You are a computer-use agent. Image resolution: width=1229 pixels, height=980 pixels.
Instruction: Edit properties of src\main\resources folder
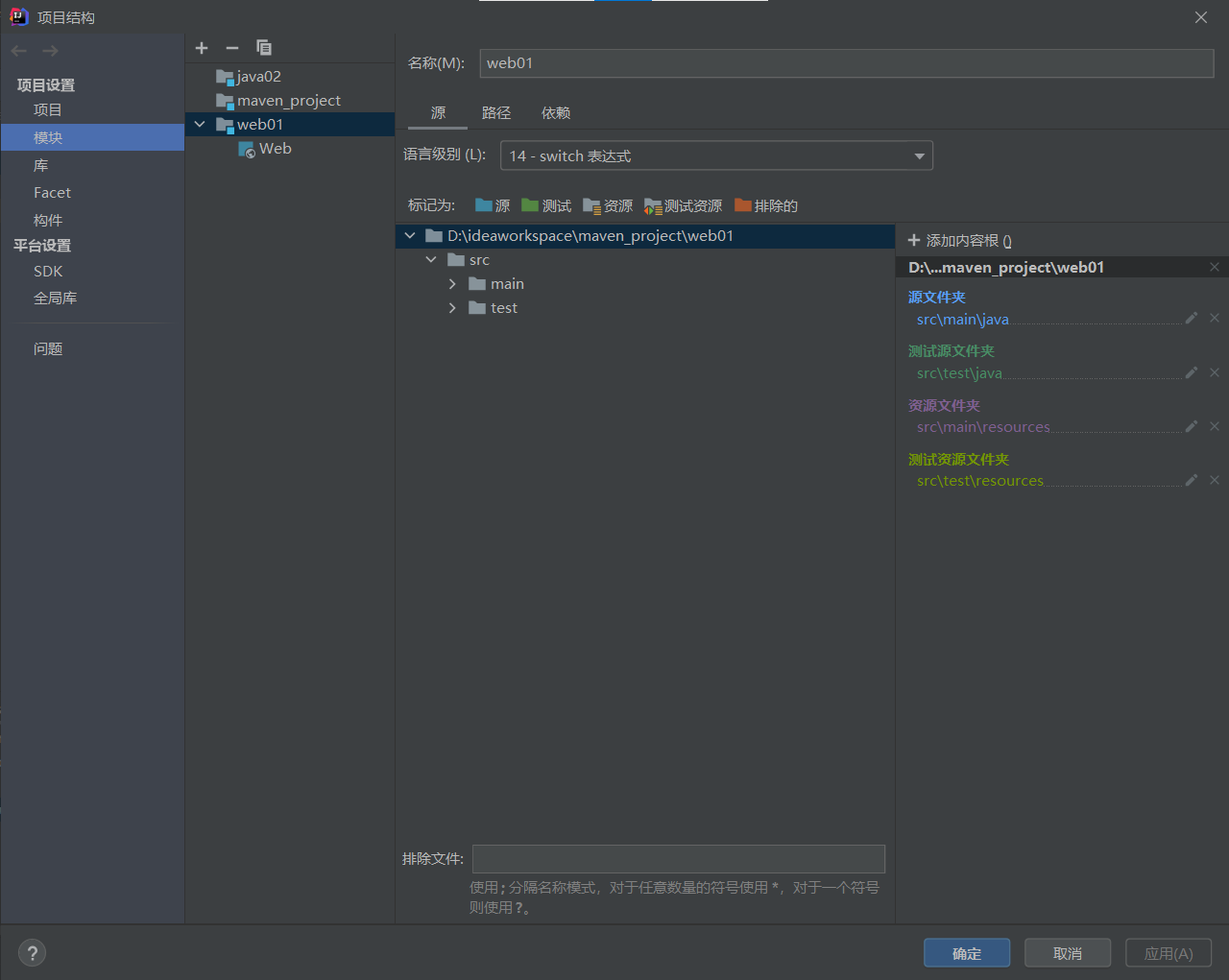1192,426
